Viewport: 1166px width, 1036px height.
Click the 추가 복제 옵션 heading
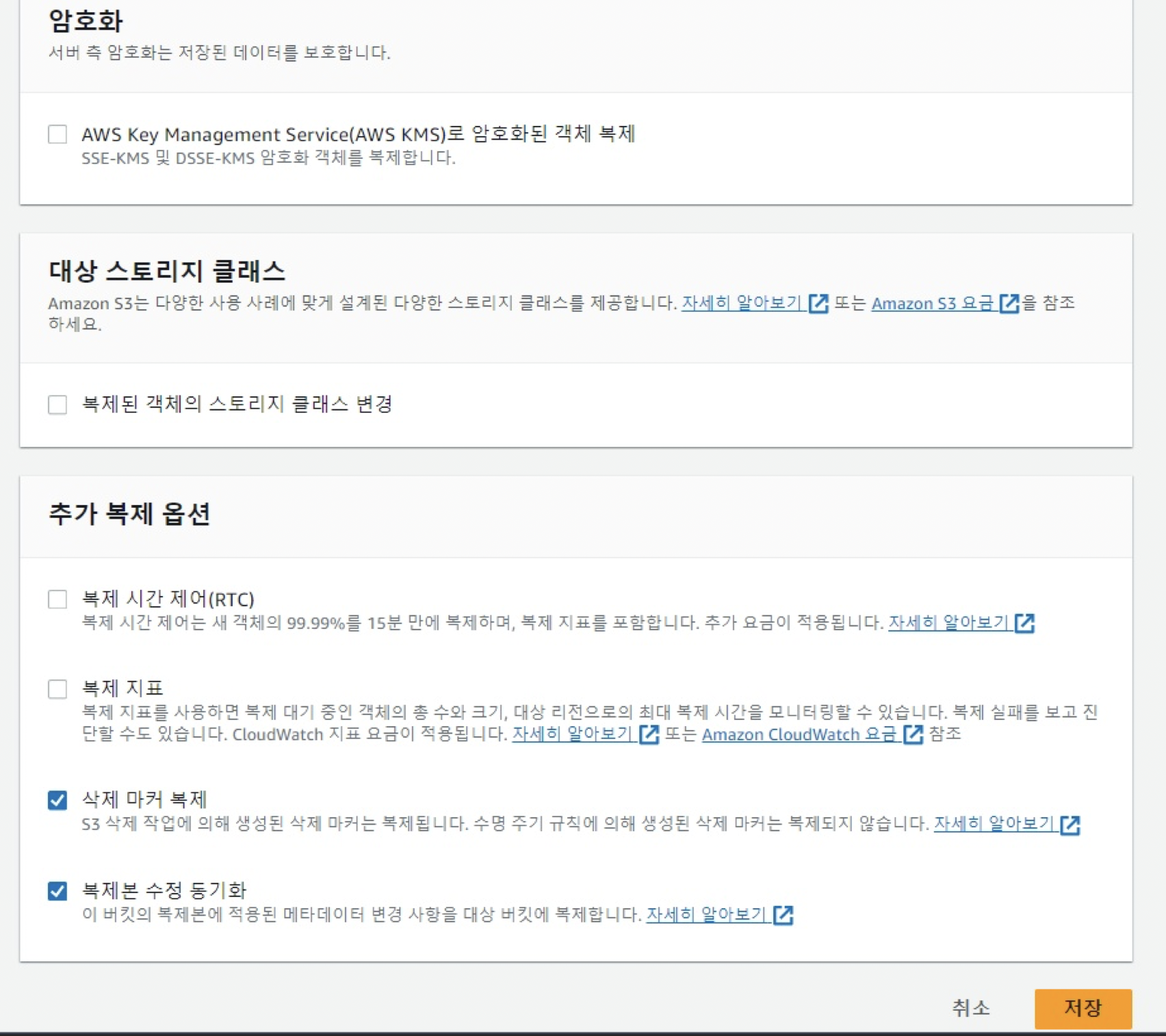coord(129,514)
